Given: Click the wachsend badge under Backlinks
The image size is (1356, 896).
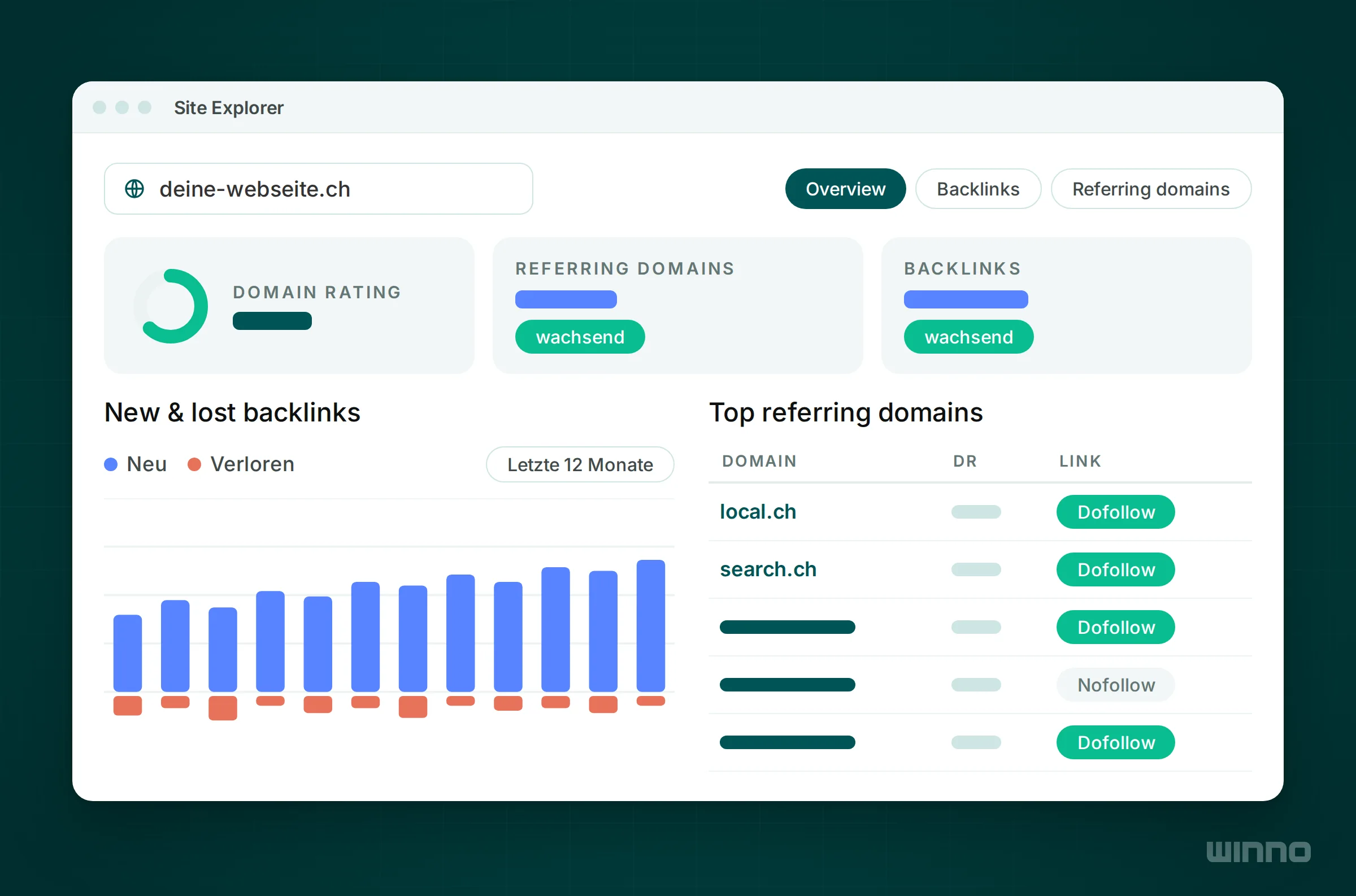Looking at the screenshot, I should coord(968,337).
